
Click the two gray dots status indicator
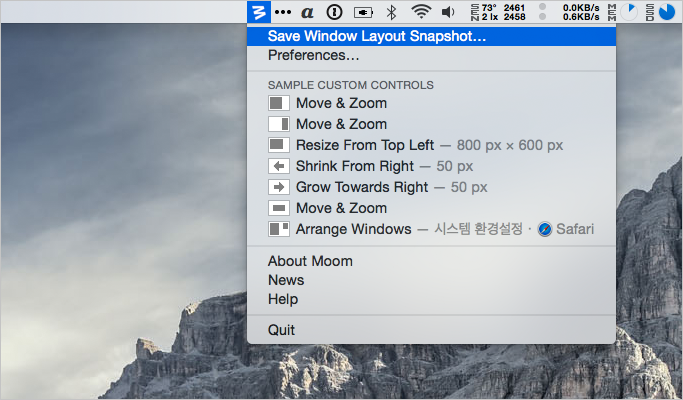(542, 12)
